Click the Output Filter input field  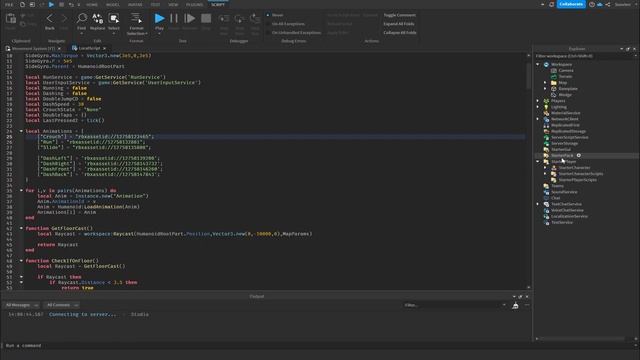tap(455, 305)
